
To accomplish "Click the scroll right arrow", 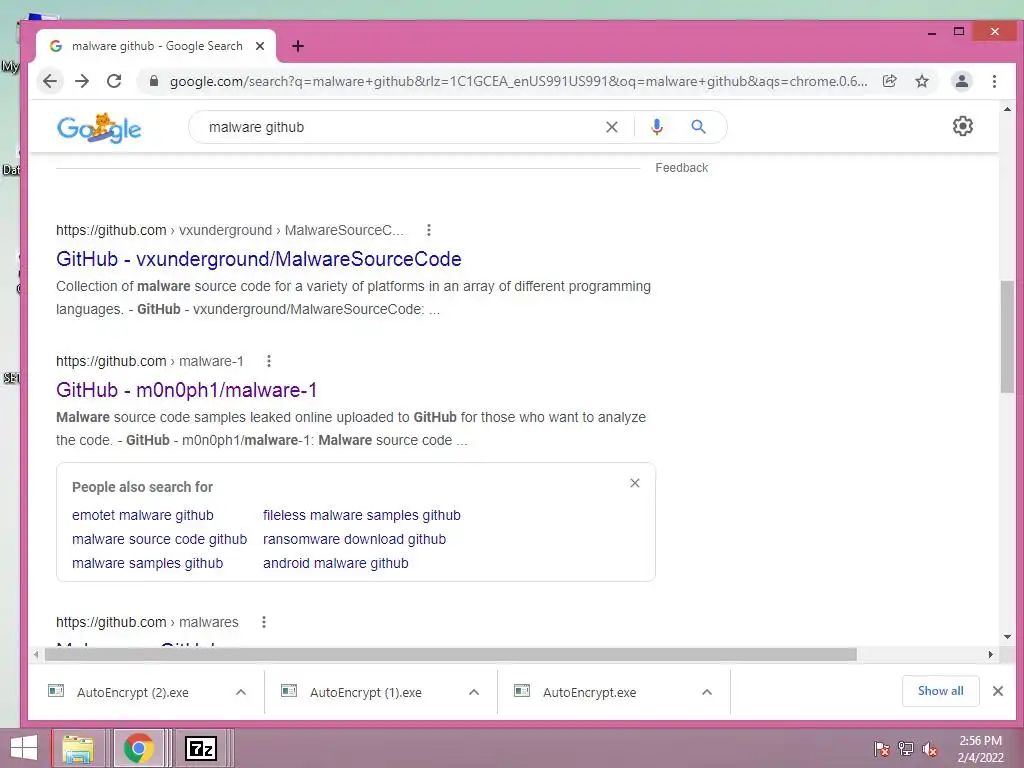I will tap(991, 654).
